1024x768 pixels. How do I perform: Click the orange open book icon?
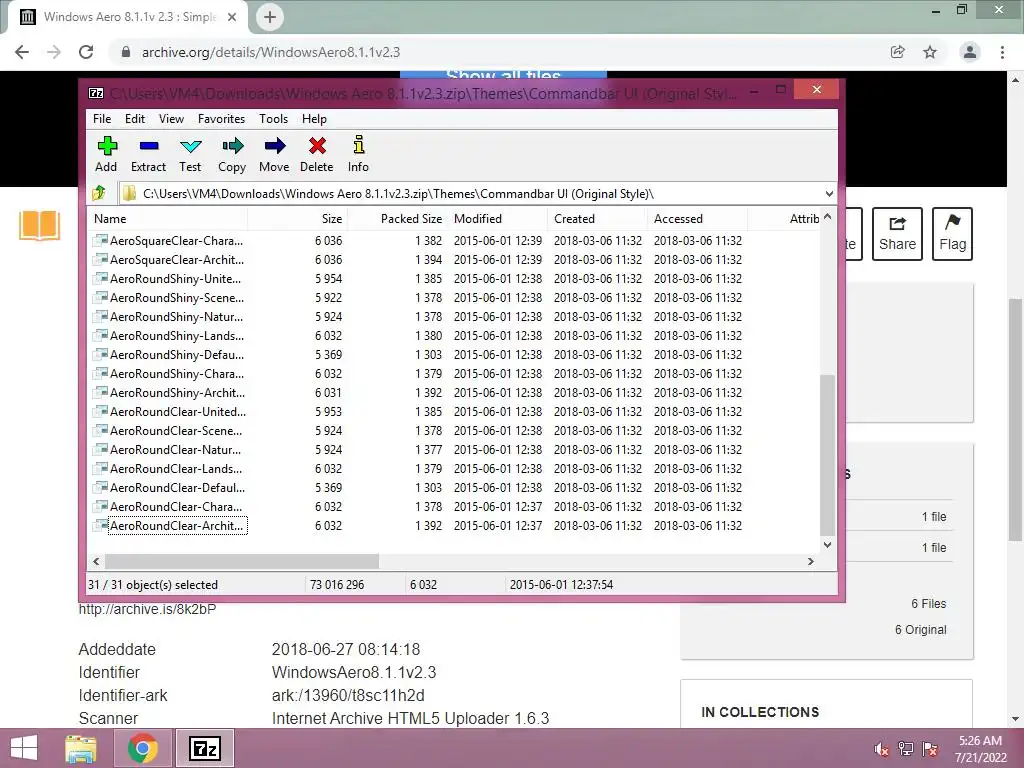coord(39,225)
